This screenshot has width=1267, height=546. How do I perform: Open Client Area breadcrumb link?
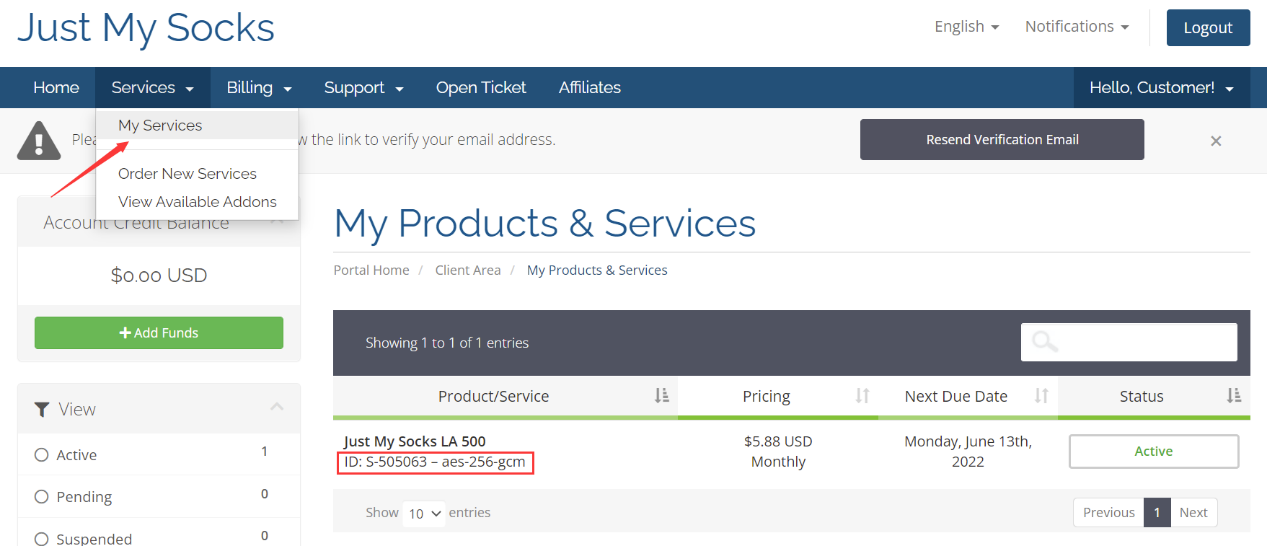click(468, 270)
